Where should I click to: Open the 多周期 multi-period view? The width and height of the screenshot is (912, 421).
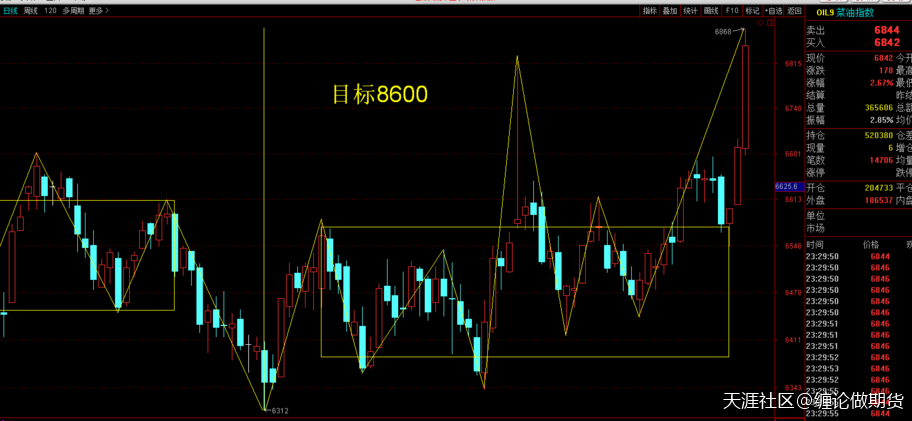click(73, 11)
